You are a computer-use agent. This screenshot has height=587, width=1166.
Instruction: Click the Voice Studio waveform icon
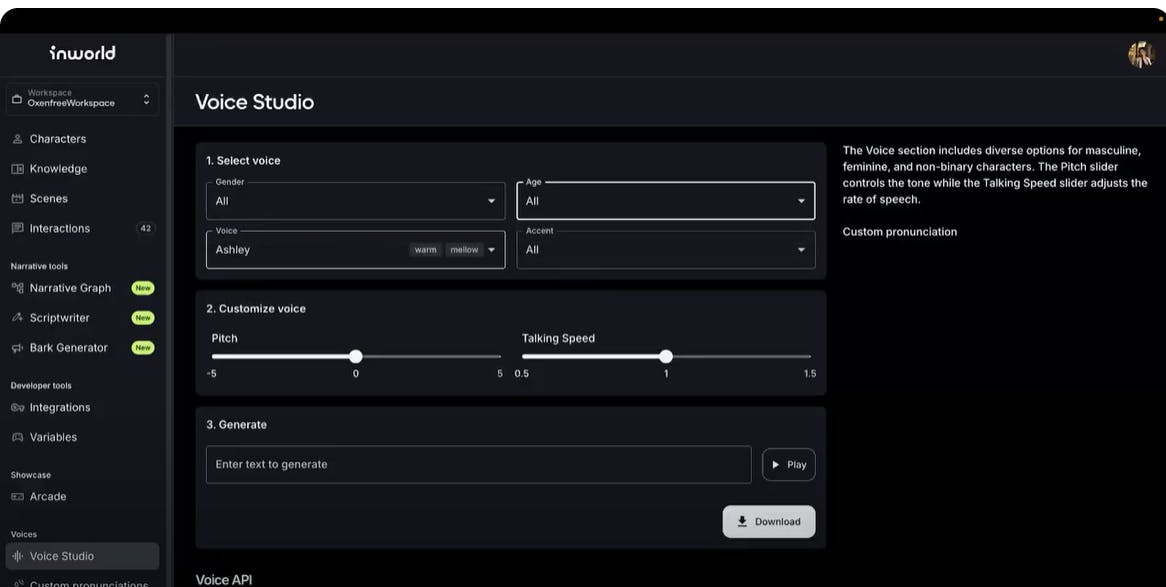point(17,556)
